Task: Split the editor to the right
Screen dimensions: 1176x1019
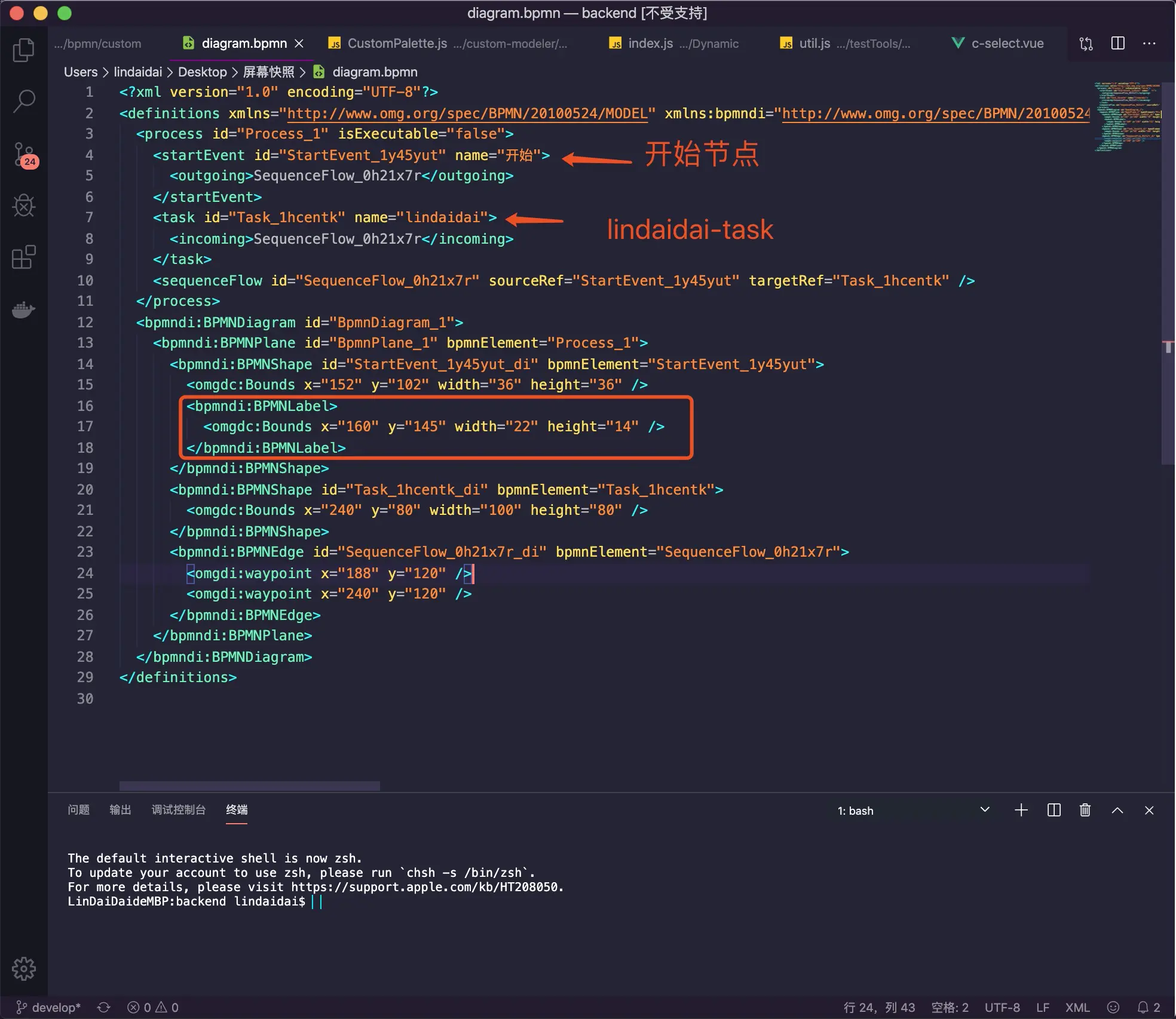Action: 1117,44
